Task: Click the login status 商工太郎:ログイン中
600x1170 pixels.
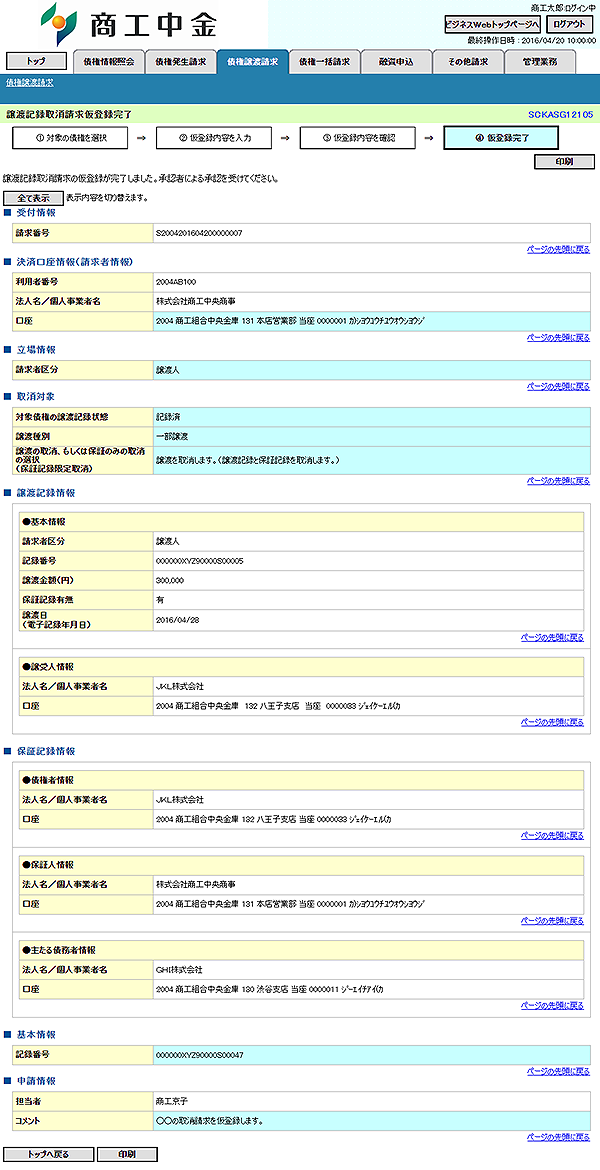Action: point(564,7)
